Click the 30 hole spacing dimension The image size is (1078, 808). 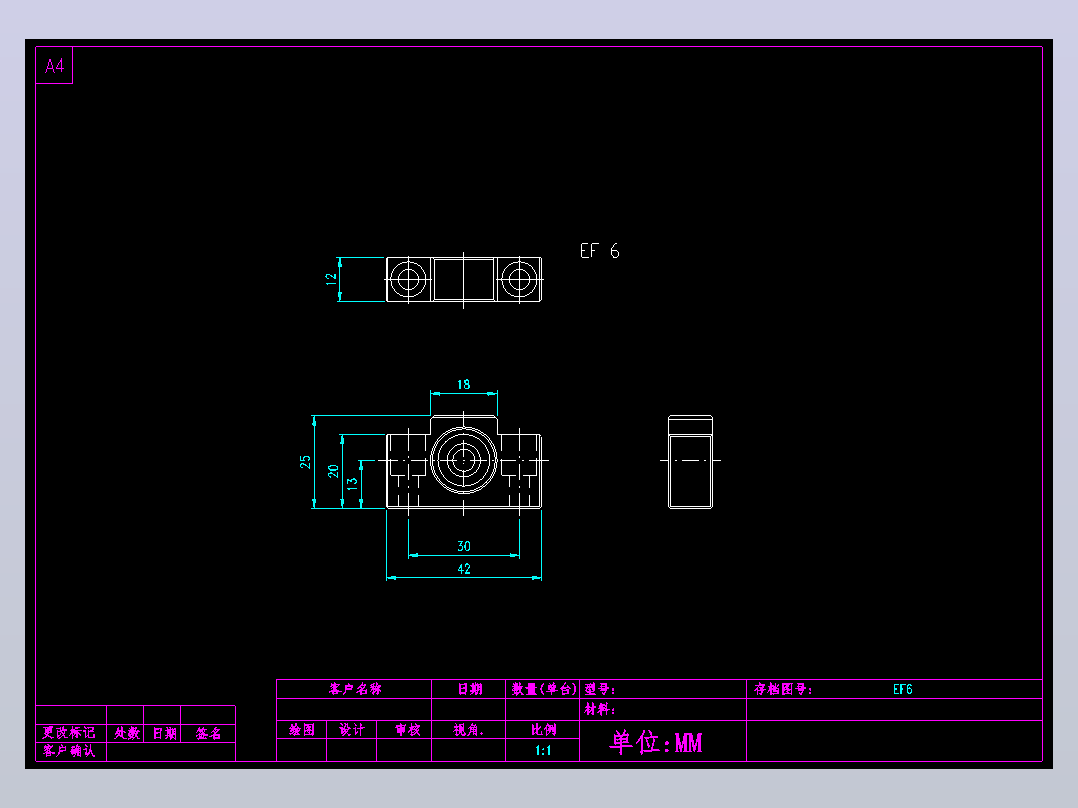464,546
